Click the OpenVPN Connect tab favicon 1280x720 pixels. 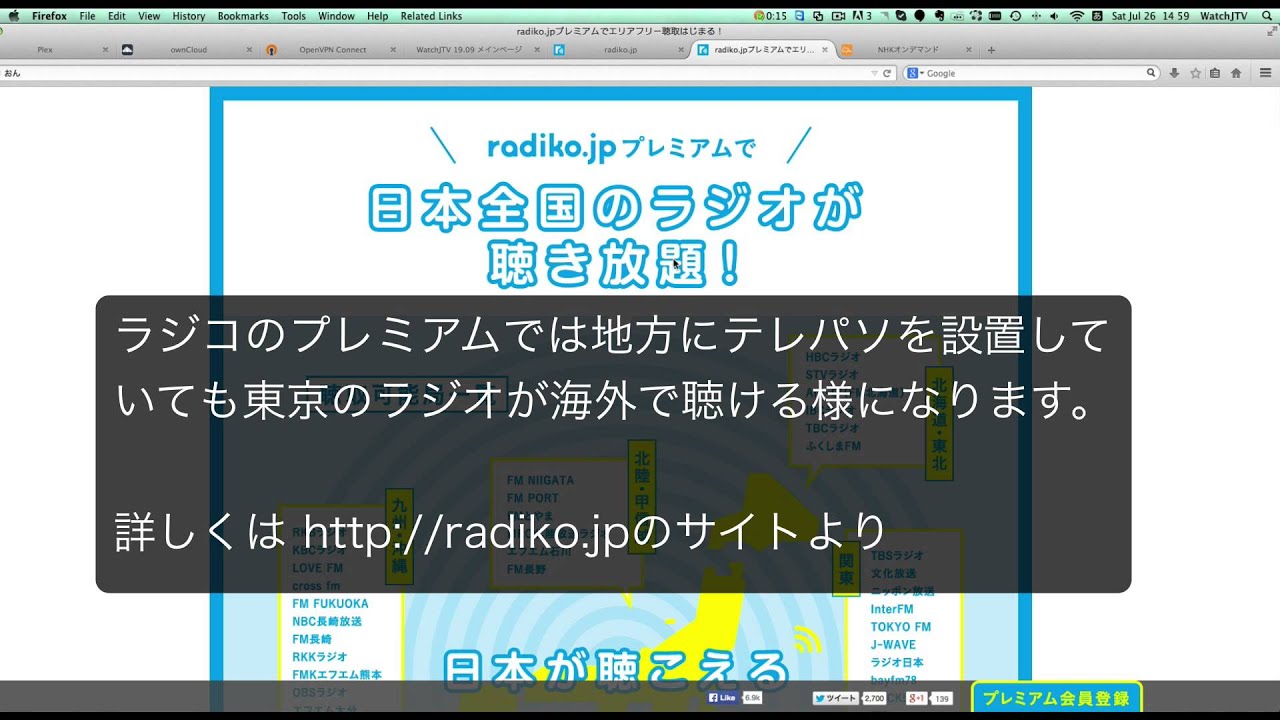click(271, 49)
